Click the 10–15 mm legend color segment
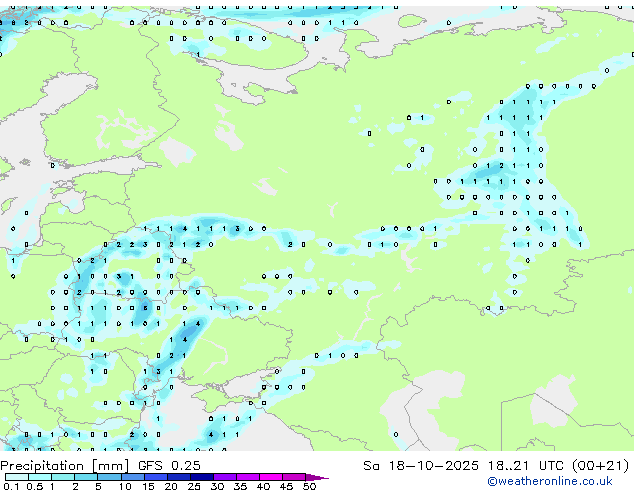 (133, 477)
